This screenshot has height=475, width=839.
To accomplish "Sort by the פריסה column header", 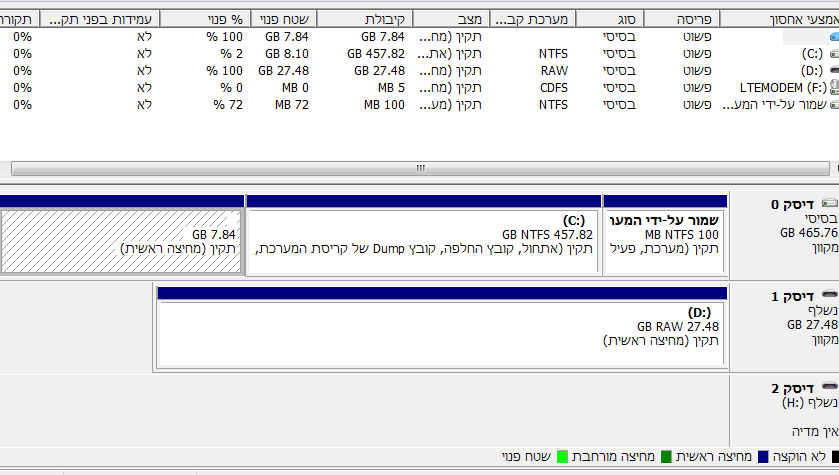I will (682, 20).
